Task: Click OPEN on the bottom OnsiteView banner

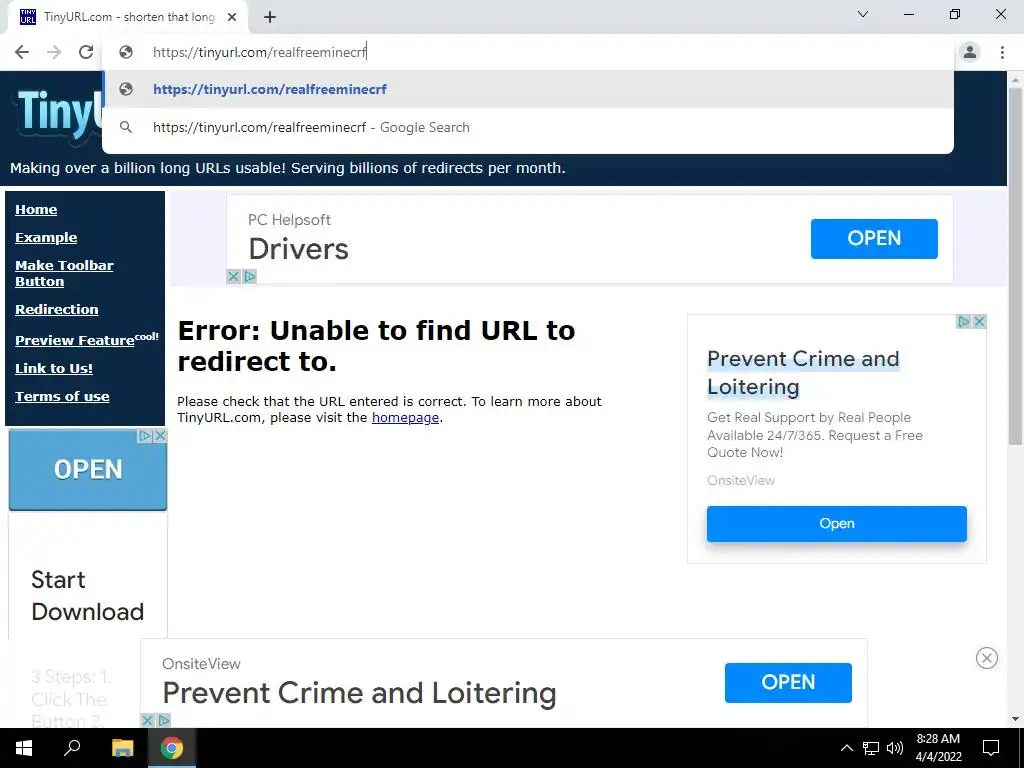Action: coord(788,682)
